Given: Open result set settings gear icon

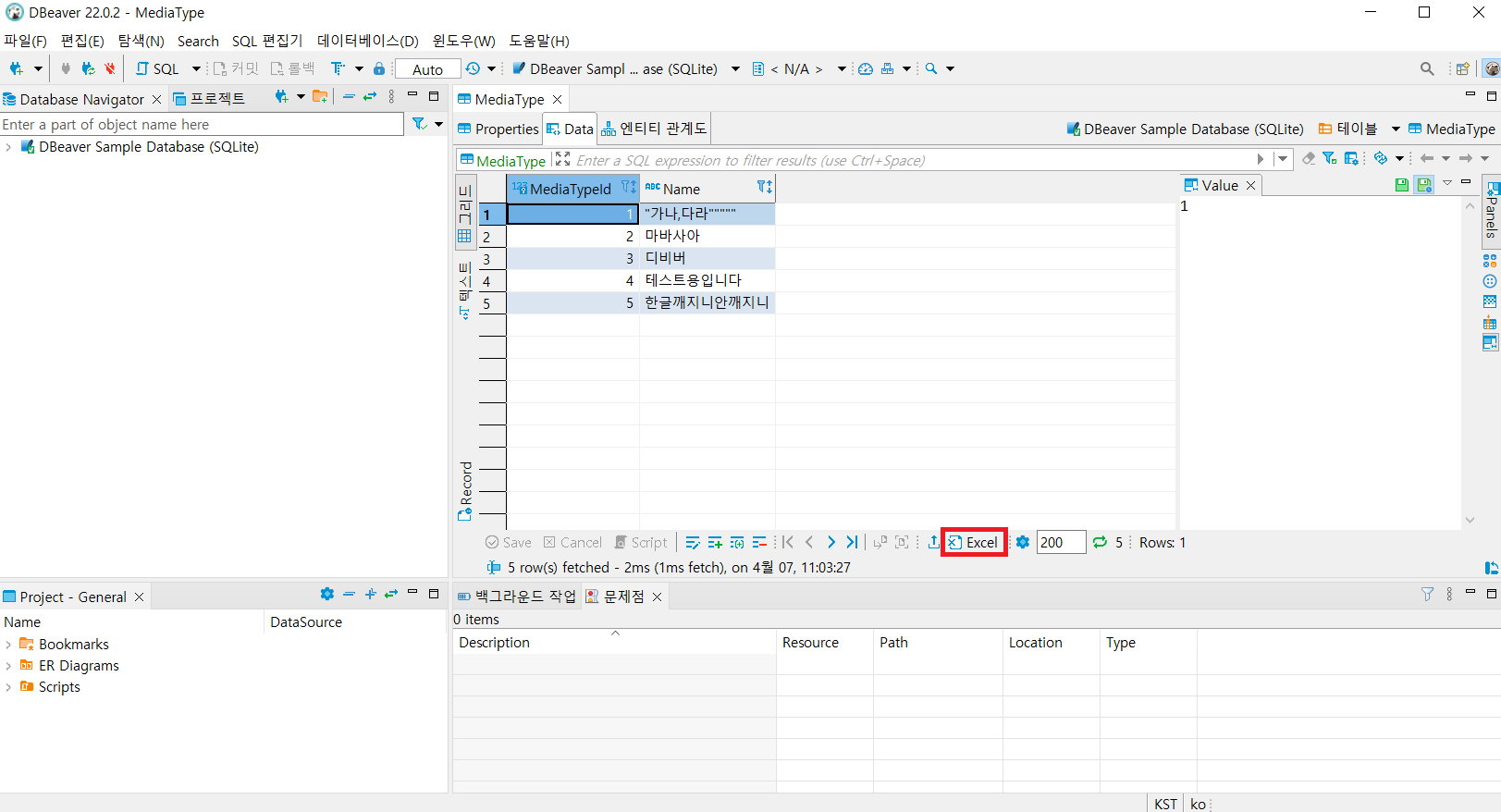Looking at the screenshot, I should (x=1023, y=543).
